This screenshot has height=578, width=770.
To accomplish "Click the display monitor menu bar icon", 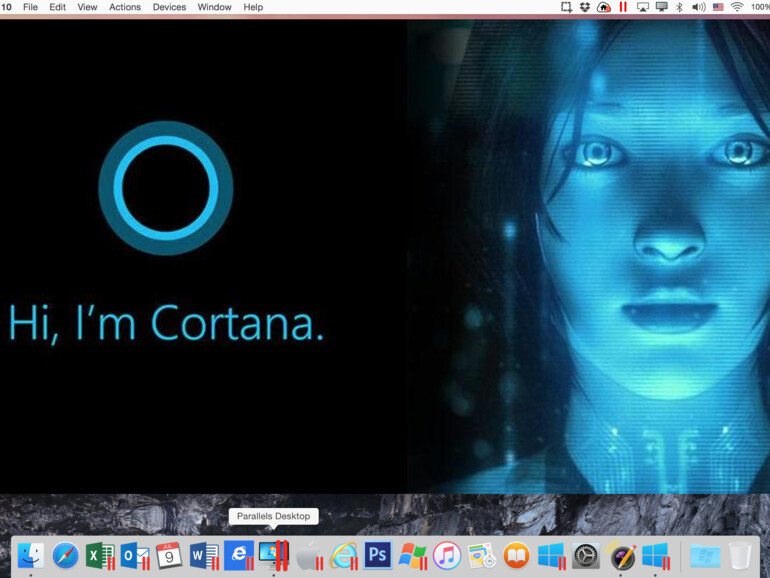I will [x=661, y=7].
